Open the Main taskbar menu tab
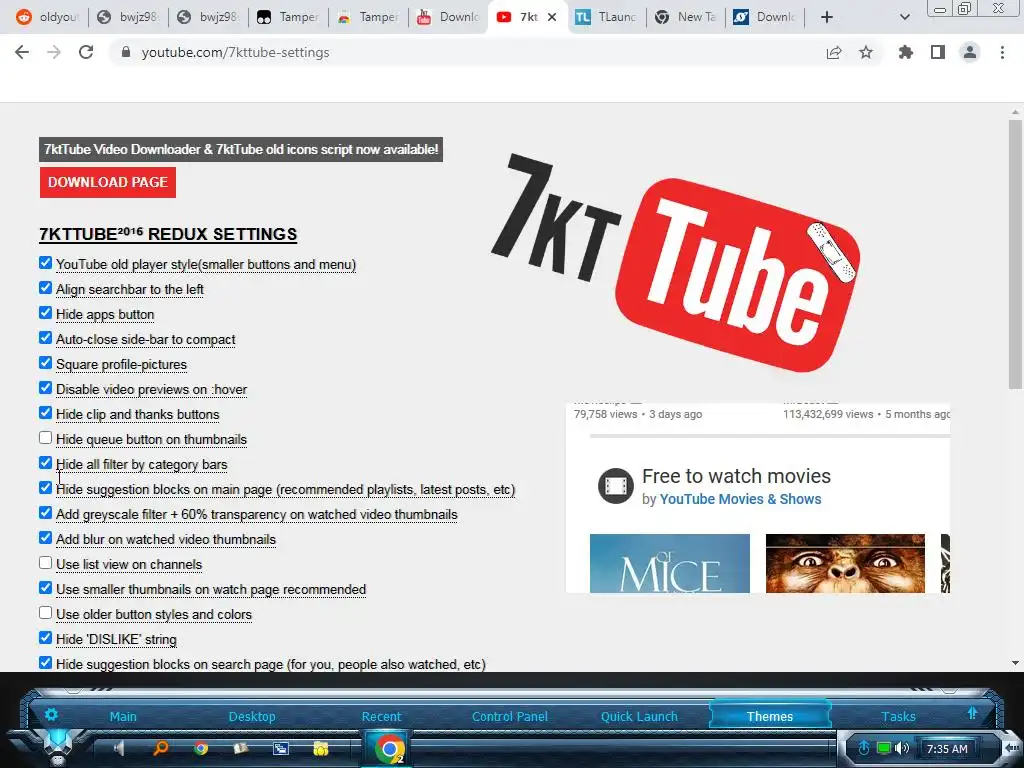Image resolution: width=1024 pixels, height=768 pixels. click(123, 716)
